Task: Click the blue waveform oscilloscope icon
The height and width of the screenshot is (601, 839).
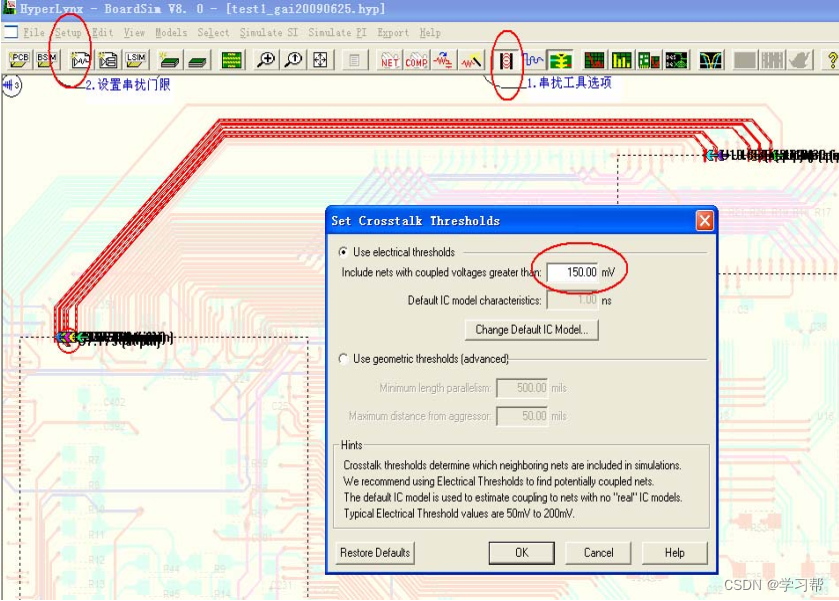Action: [533, 60]
